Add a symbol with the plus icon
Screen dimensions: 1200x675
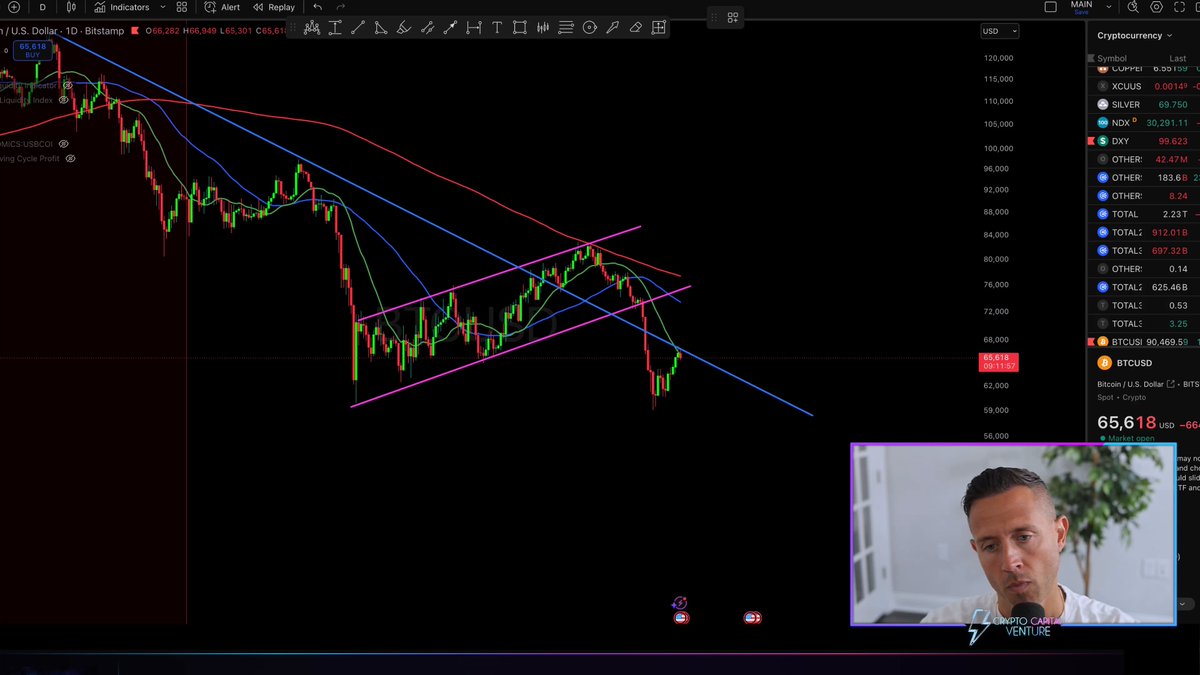(x=14, y=7)
